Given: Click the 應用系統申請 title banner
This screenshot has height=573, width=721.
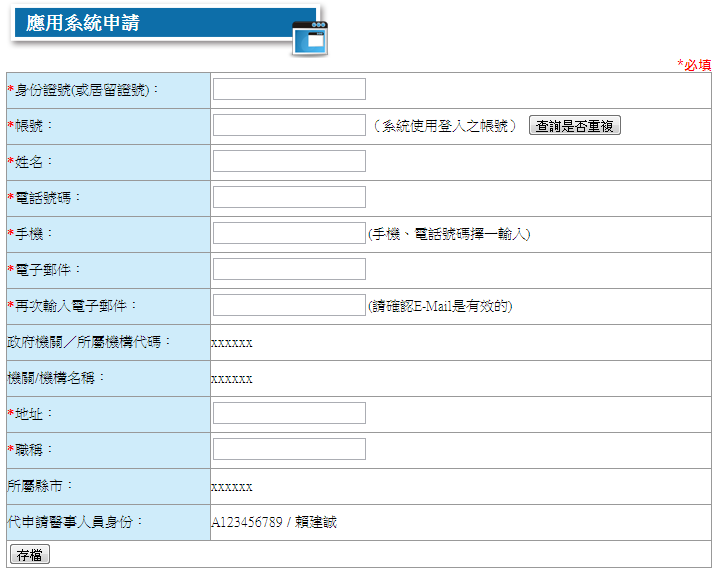Looking at the screenshot, I should [x=166, y=23].
